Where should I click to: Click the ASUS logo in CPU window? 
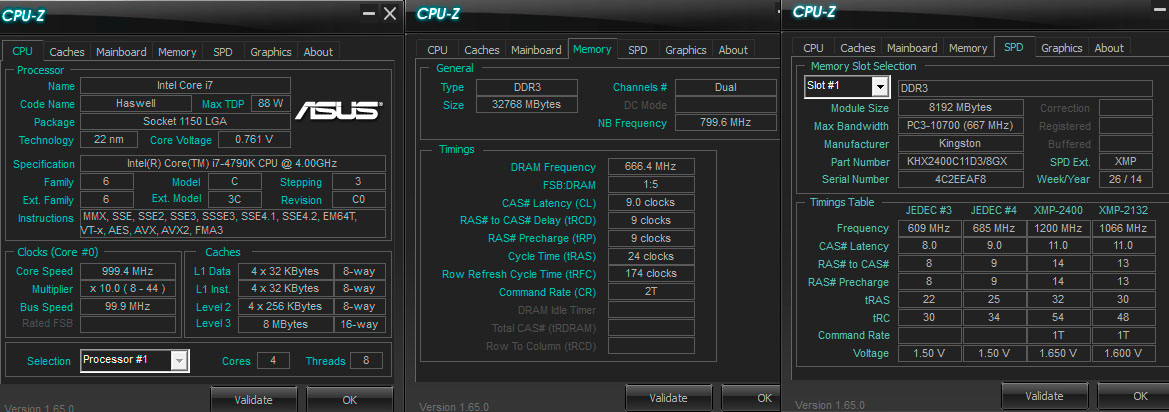point(338,110)
